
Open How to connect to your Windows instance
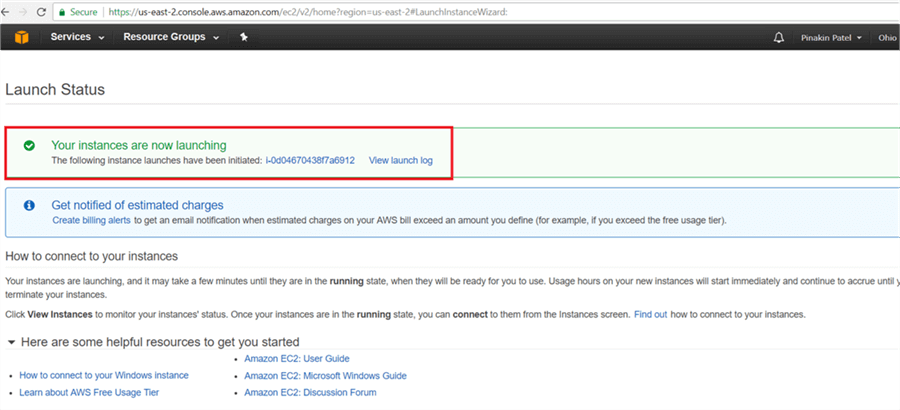pyautogui.click(x=104, y=375)
